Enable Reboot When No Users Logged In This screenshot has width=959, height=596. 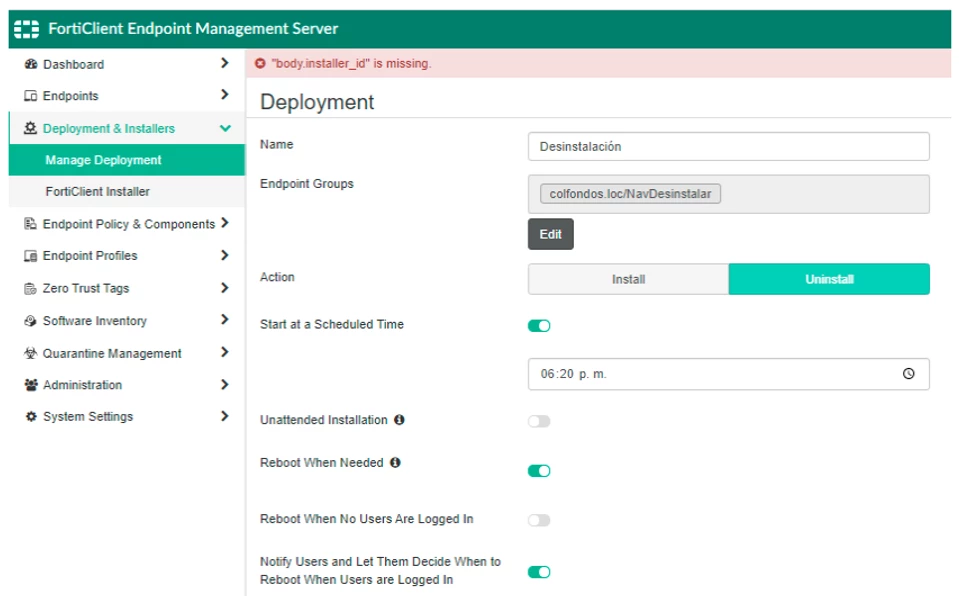tap(539, 520)
